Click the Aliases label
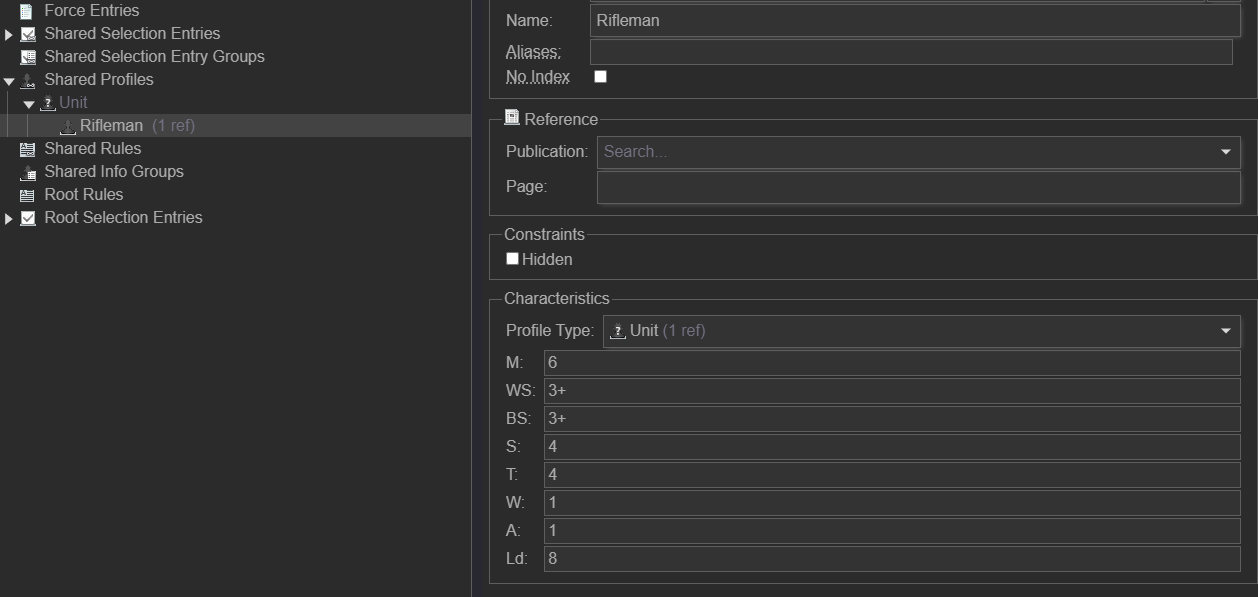The image size is (1258, 597). [534, 52]
